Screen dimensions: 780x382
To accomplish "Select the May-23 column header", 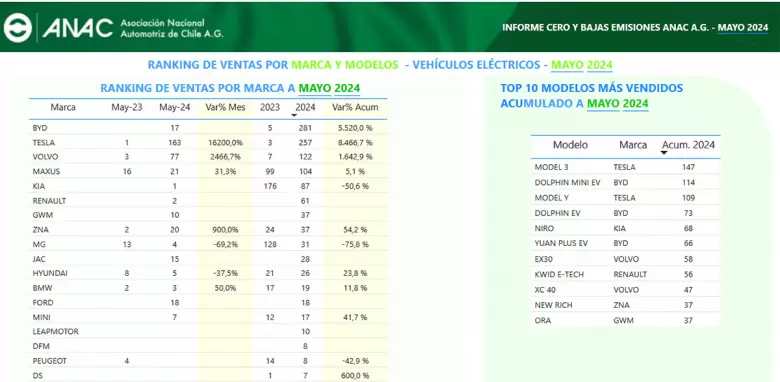I will (127, 107).
